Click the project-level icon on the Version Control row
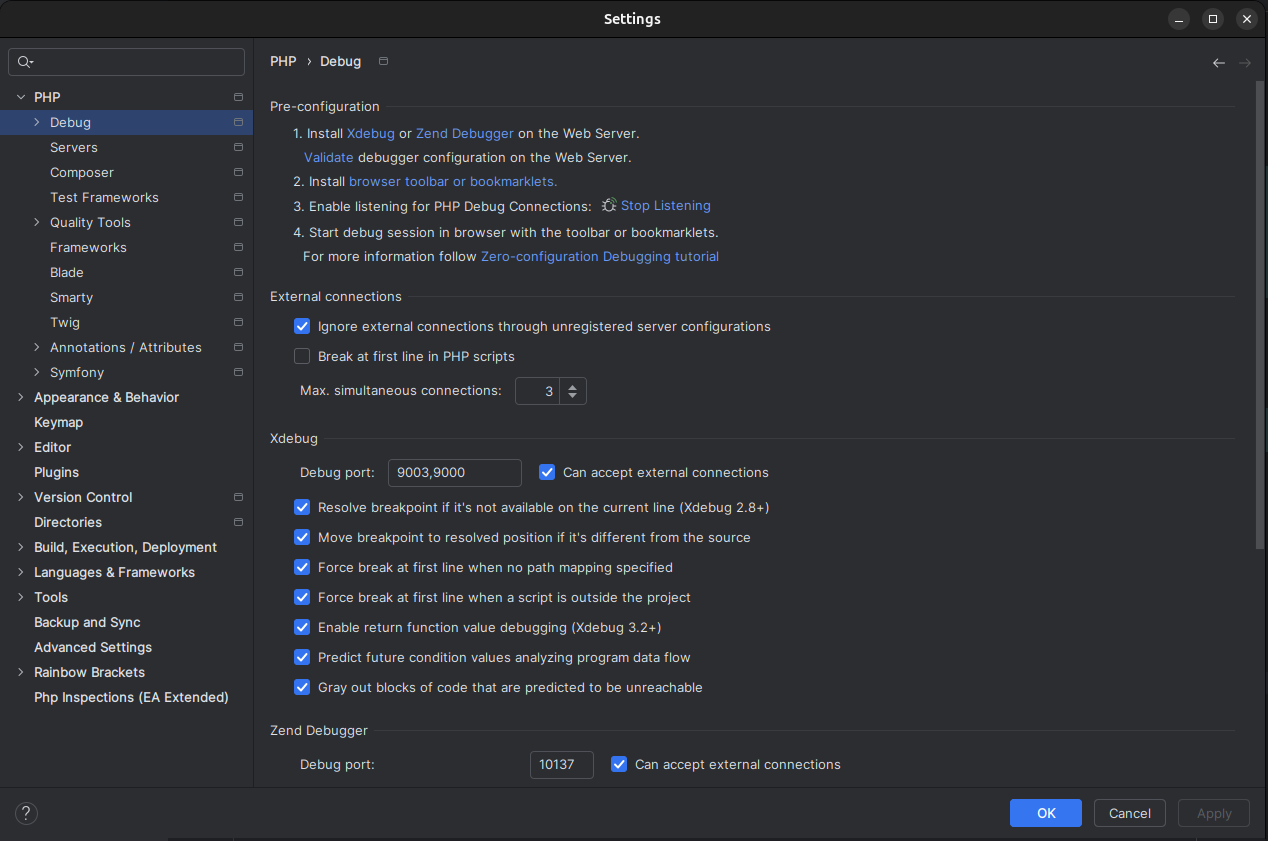The height and width of the screenshot is (841, 1268). 238,497
